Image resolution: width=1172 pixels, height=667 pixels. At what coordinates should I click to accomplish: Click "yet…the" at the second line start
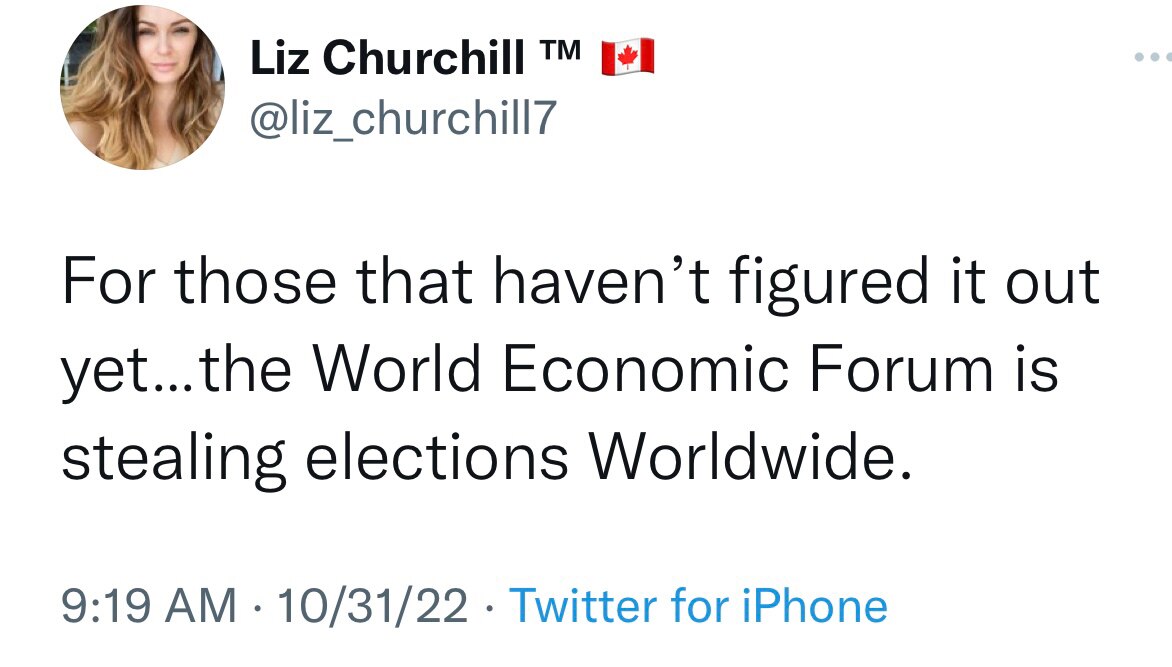[176, 370]
